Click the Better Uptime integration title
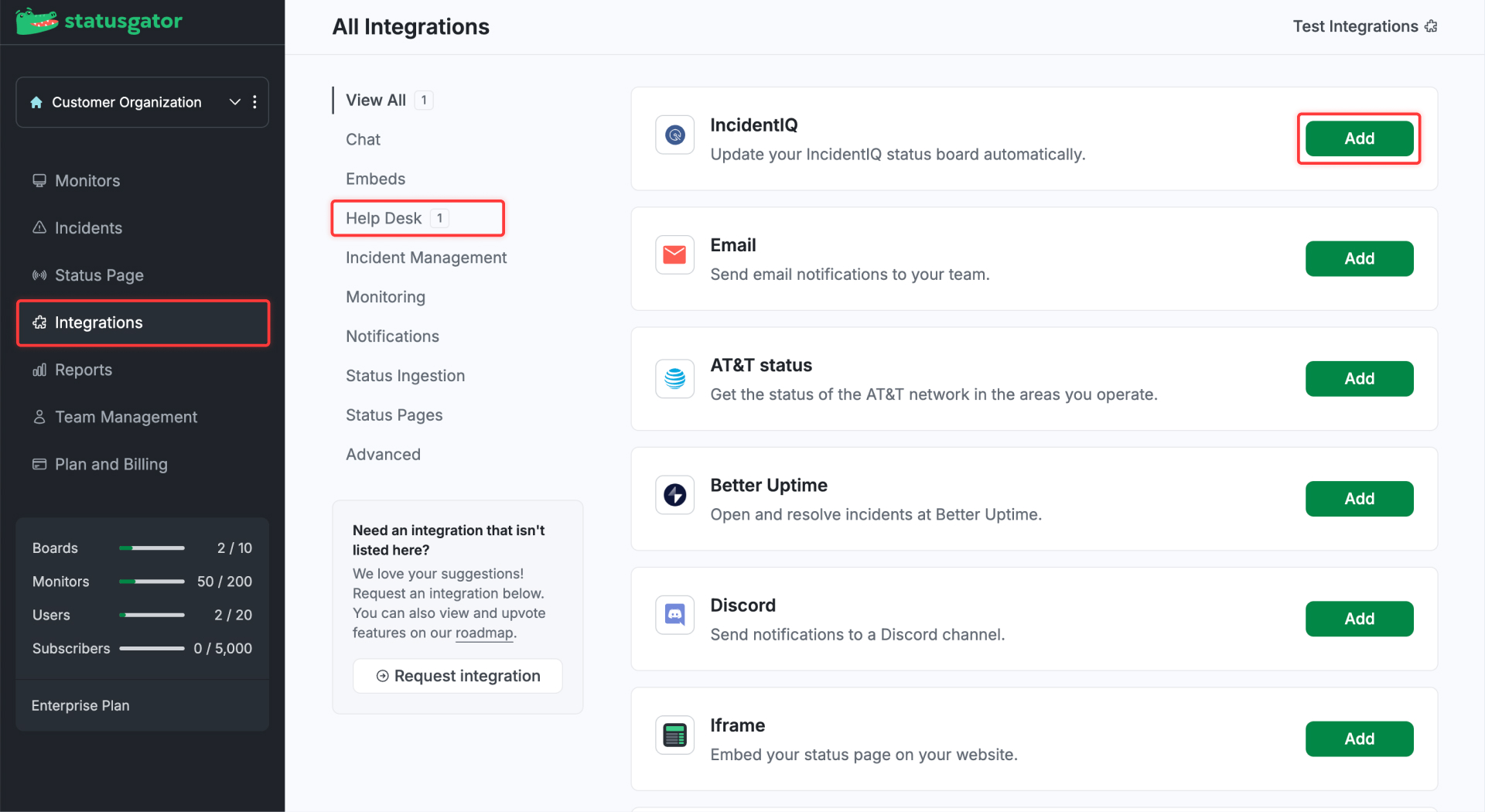Image resolution: width=1485 pixels, height=812 pixels. [769, 486]
